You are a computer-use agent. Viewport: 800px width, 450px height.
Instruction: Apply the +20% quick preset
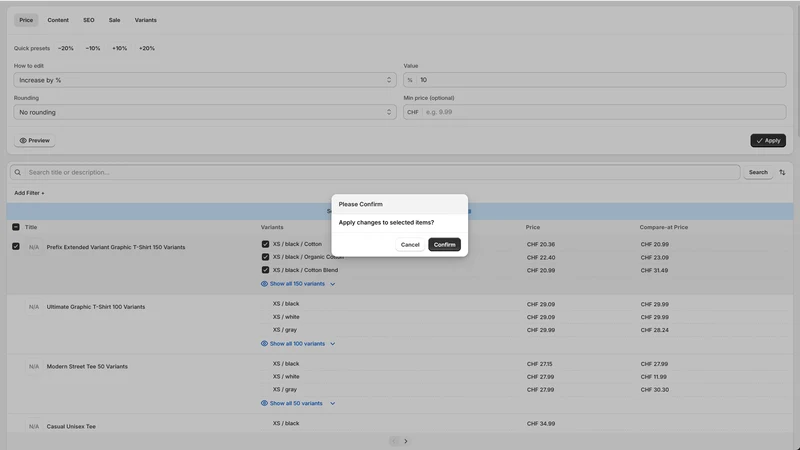[147, 48]
